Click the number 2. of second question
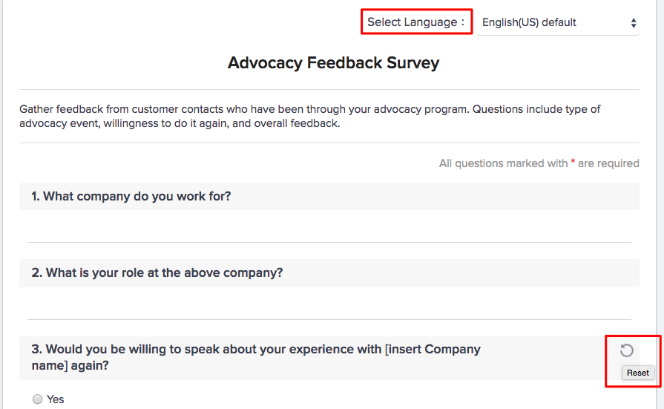The height and width of the screenshot is (409, 664). (36, 272)
